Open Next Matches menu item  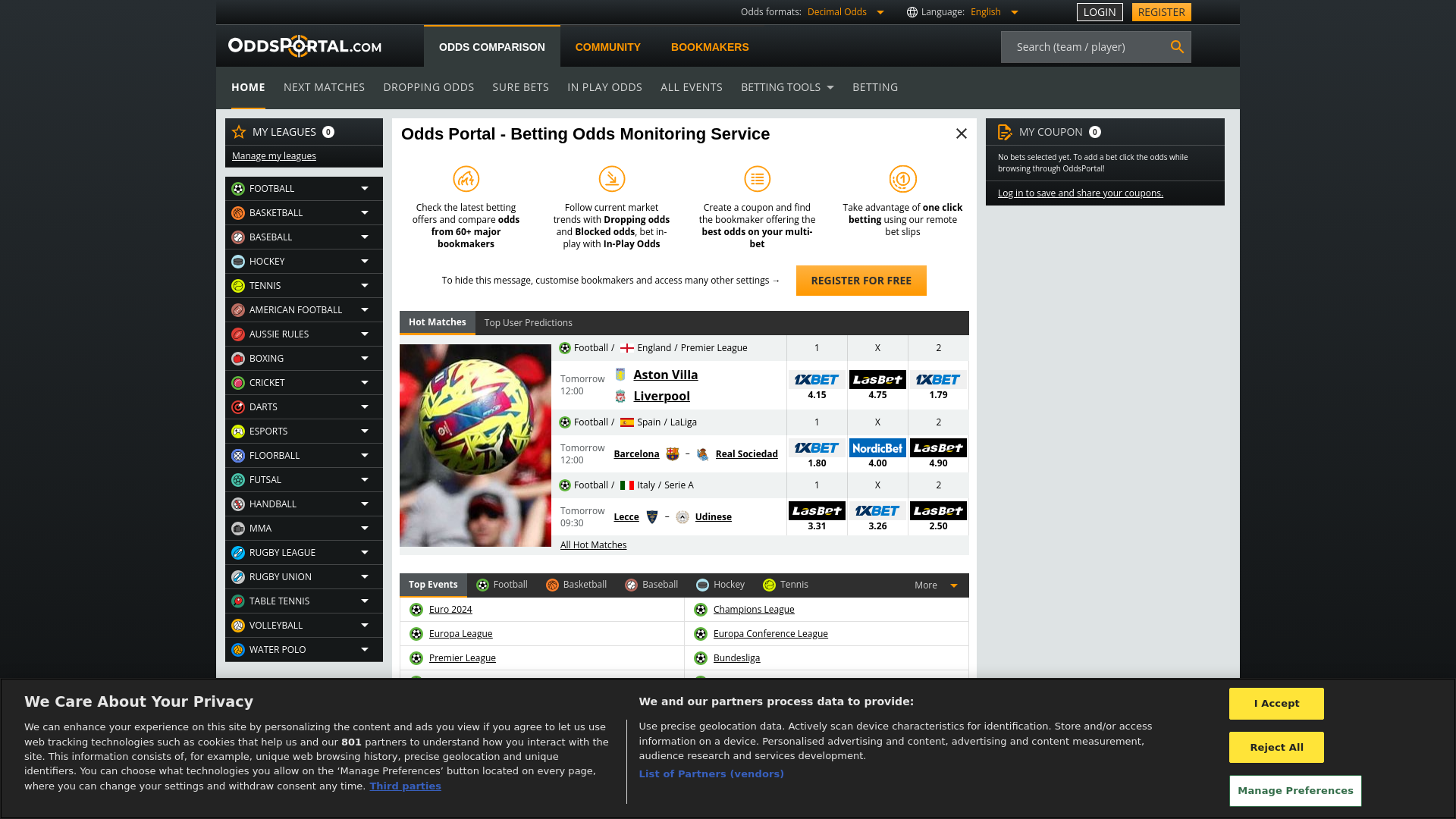(324, 87)
